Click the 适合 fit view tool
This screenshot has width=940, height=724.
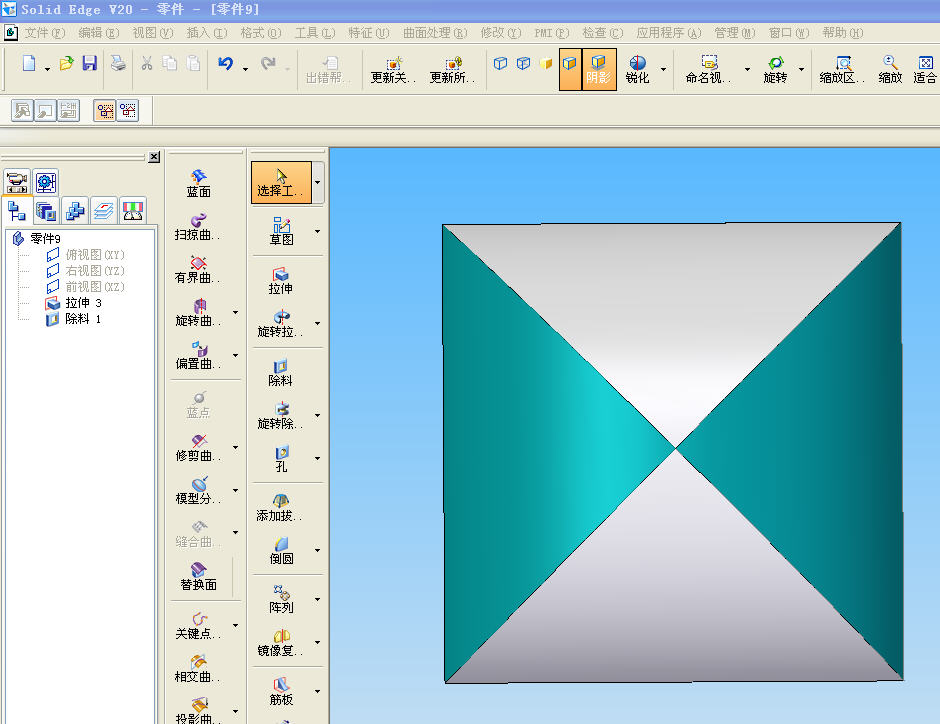coord(925,70)
